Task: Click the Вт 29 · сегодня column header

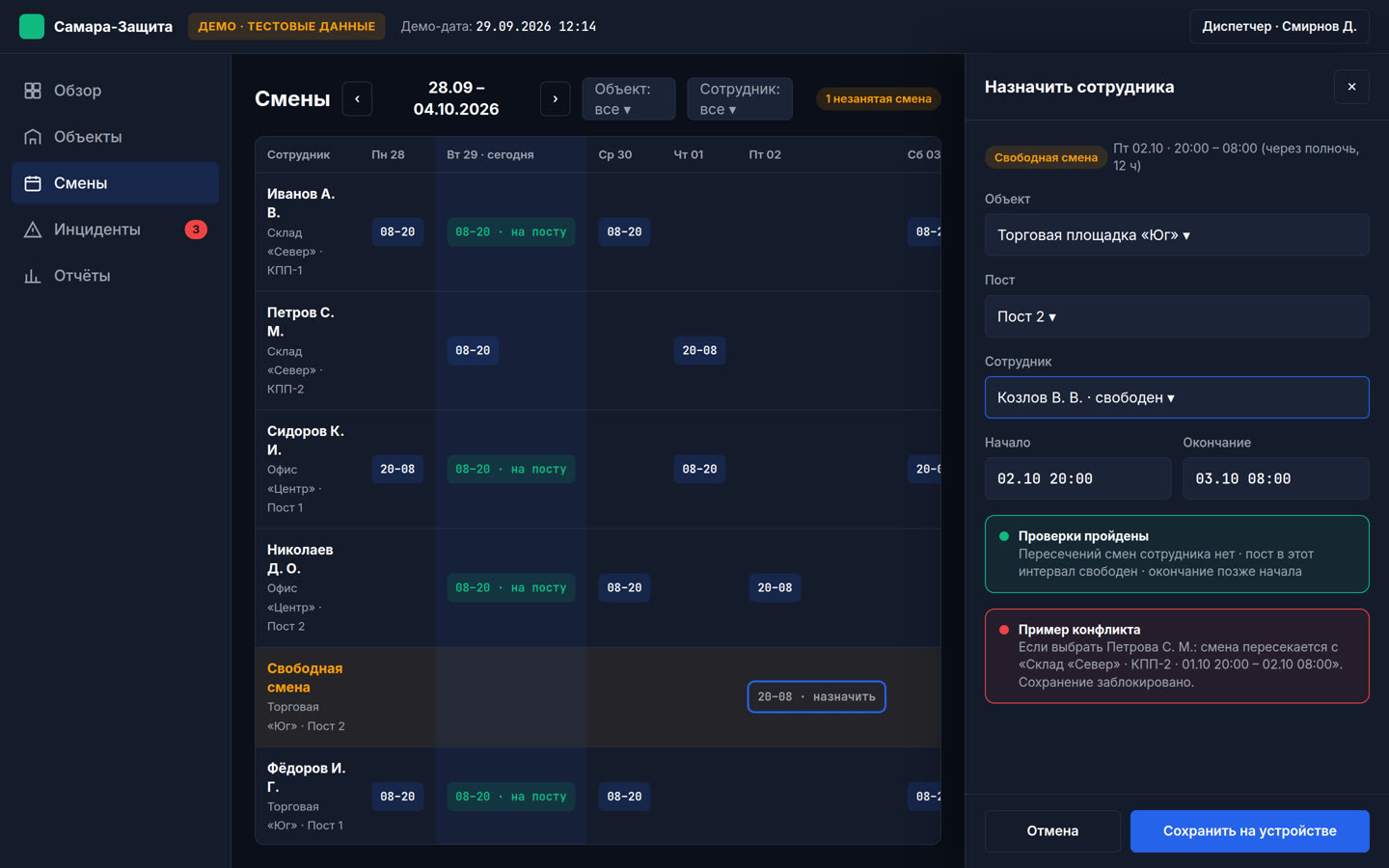Action: pos(490,154)
